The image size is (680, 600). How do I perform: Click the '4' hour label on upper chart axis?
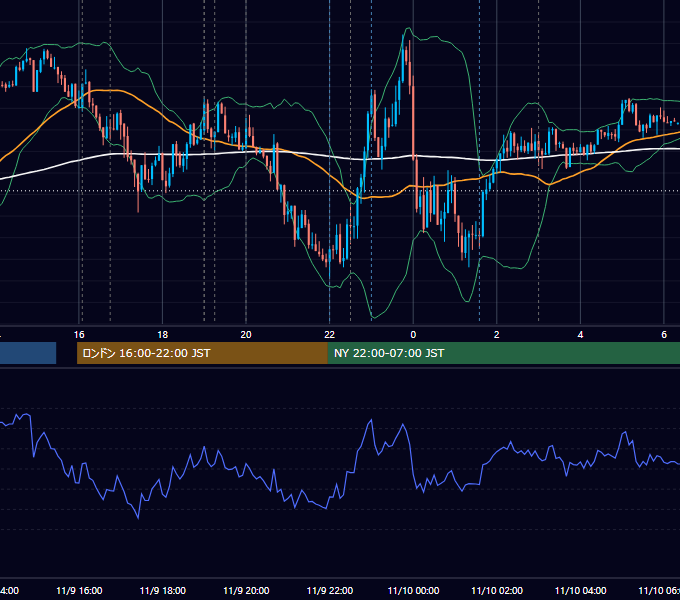click(x=580, y=335)
